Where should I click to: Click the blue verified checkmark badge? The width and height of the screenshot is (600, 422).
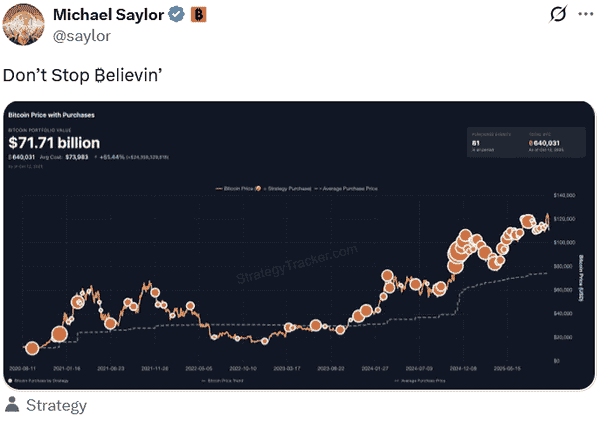(x=173, y=15)
